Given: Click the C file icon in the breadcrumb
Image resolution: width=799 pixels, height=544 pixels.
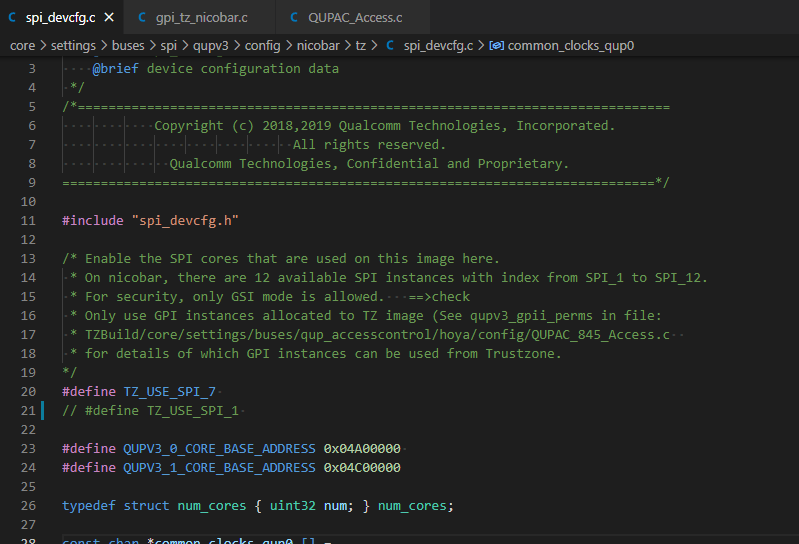Looking at the screenshot, I should (390, 46).
